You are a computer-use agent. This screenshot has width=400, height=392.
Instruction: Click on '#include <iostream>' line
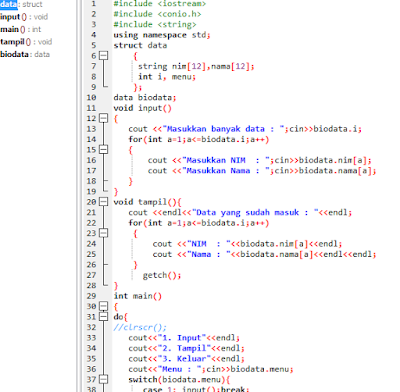[x=160, y=4]
